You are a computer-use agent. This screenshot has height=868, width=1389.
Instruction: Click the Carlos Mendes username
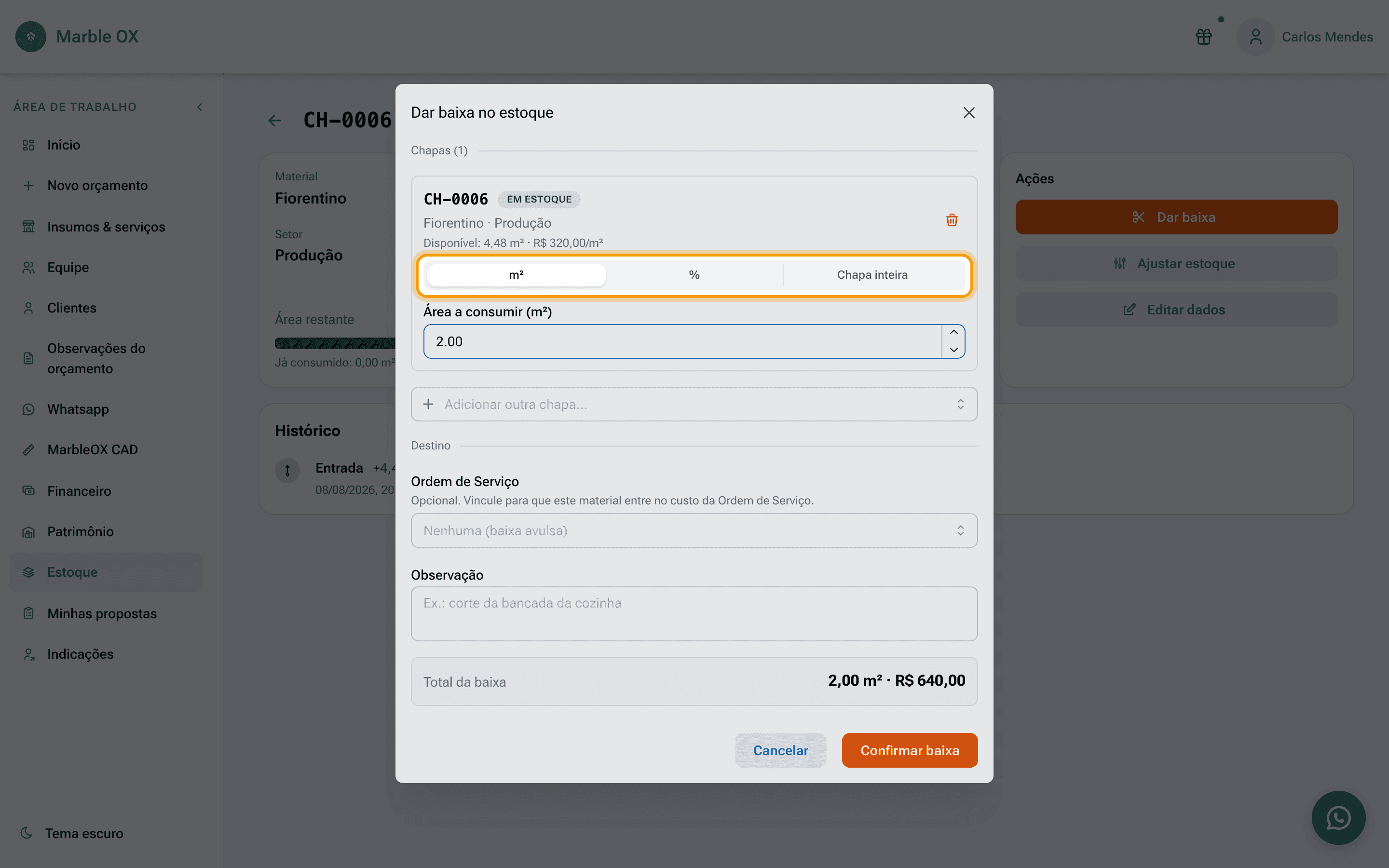click(1327, 37)
